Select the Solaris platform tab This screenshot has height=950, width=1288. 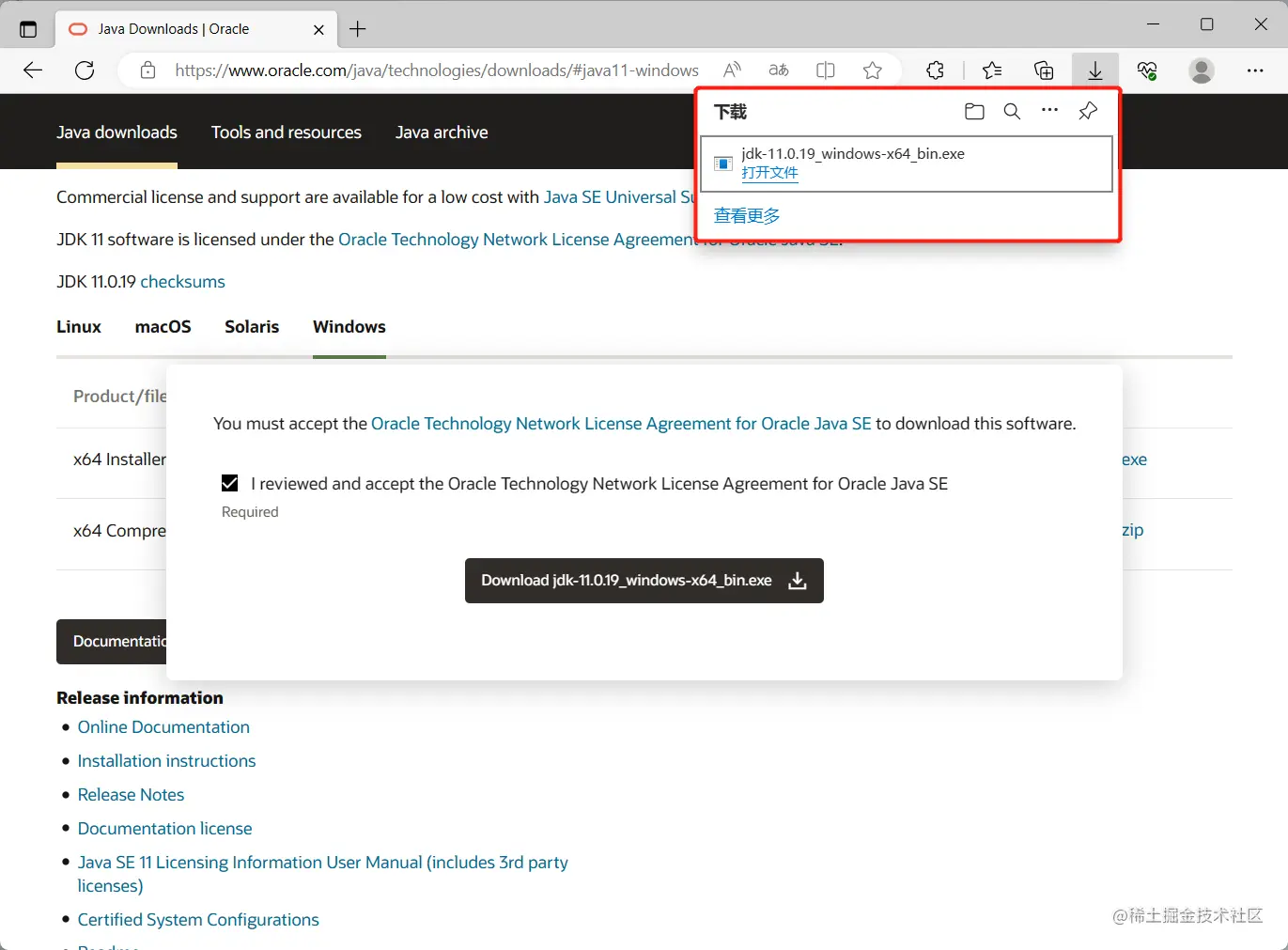pos(252,327)
